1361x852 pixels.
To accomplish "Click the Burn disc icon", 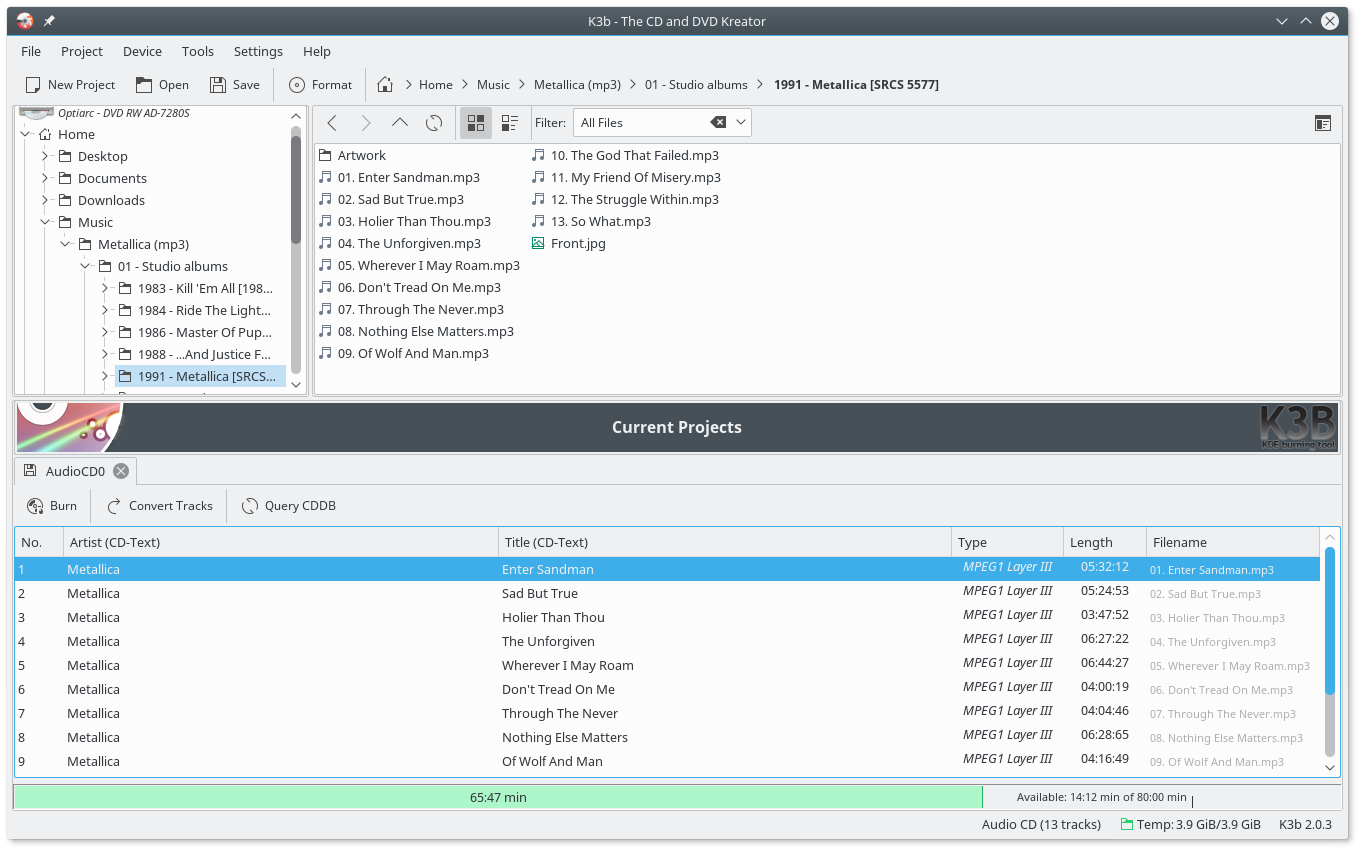I will [35, 506].
